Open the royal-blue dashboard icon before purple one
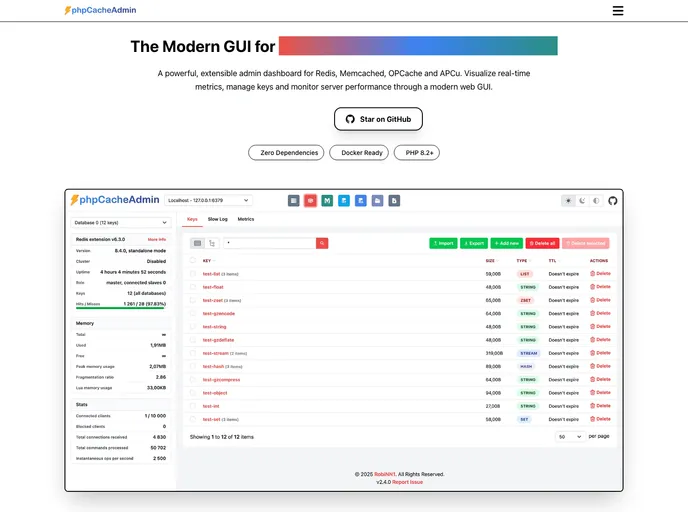Image resolution: width=688 pixels, height=512 pixels. [x=361, y=201]
